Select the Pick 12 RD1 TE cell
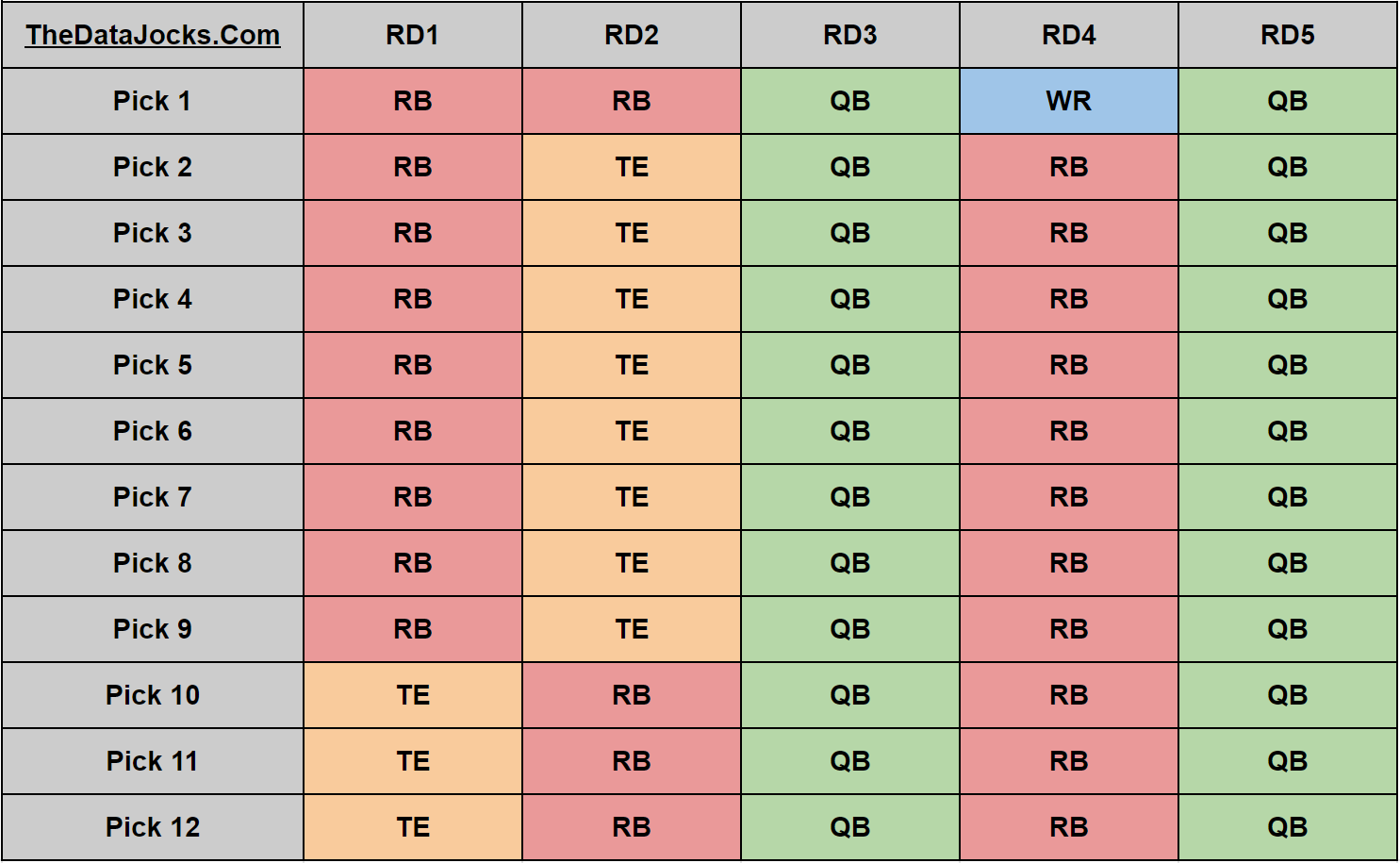The image size is (1400, 863). point(413,827)
